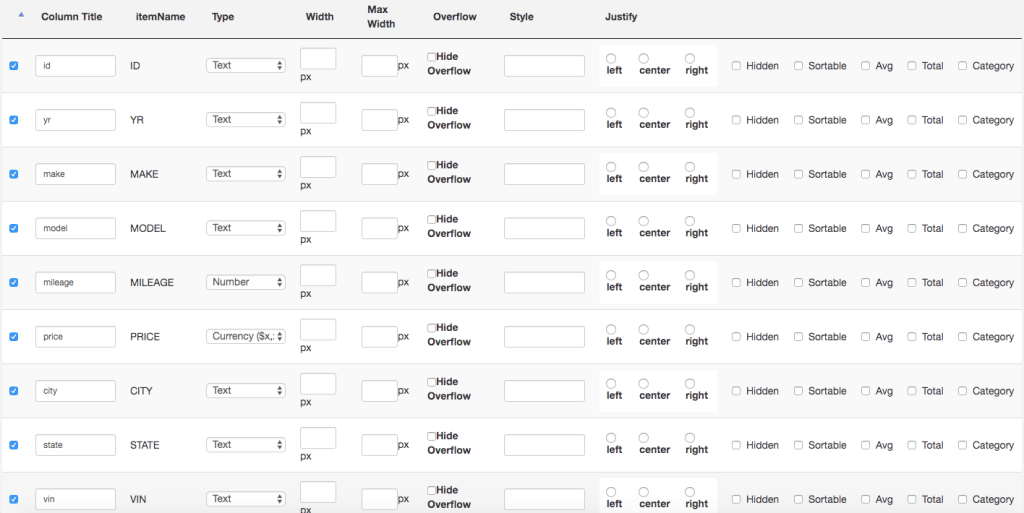
Task: Check Category for the STATE row
Action: point(962,445)
